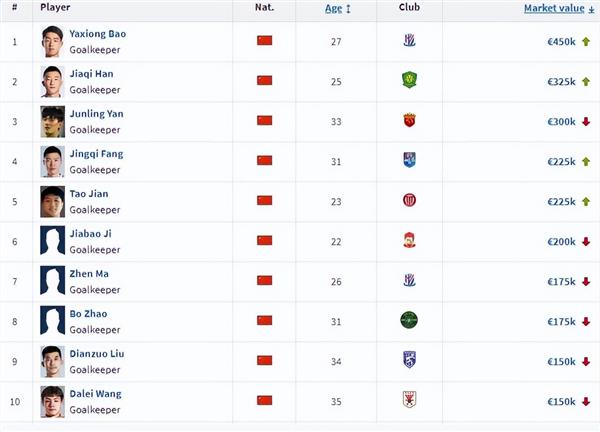The image size is (600, 432).
Task: Click club badge in Junling Yan's row
Action: (409, 121)
